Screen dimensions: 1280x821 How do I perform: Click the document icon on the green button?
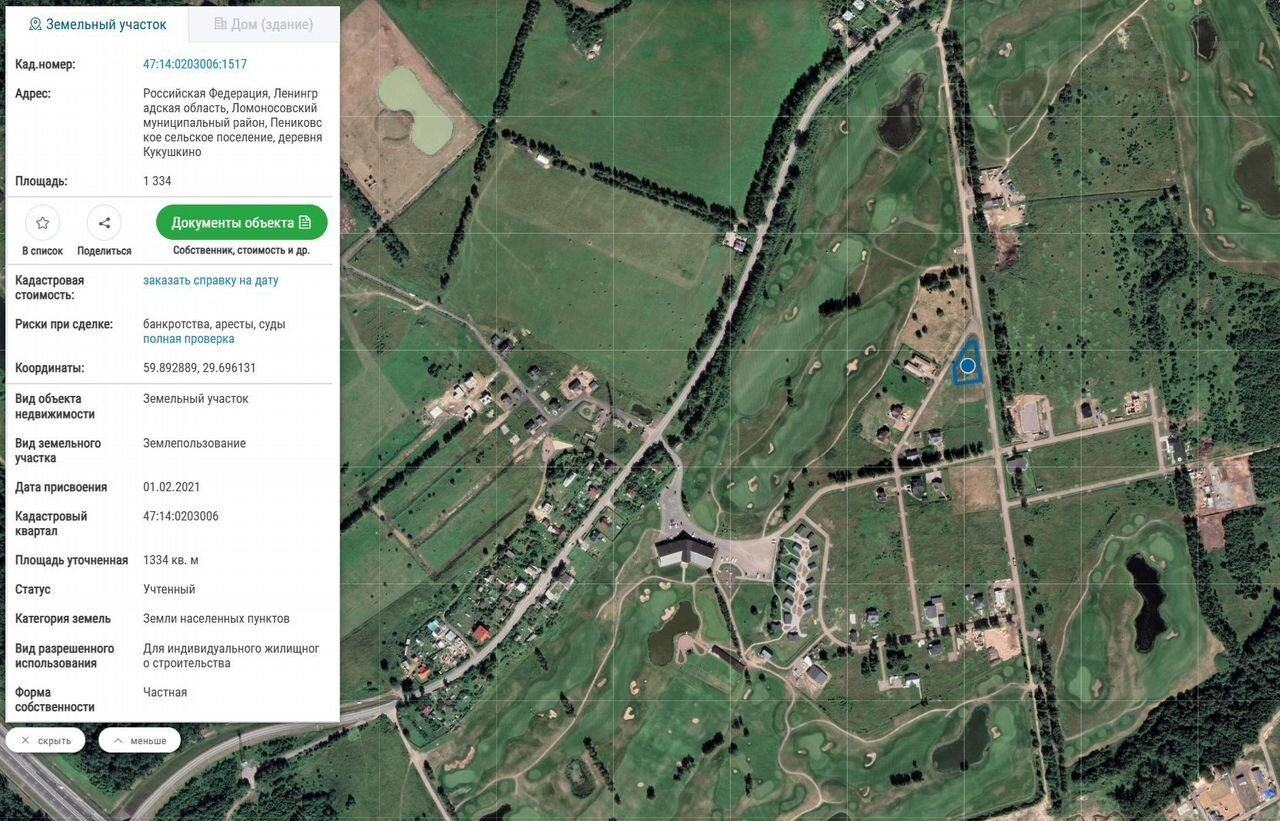pos(305,223)
